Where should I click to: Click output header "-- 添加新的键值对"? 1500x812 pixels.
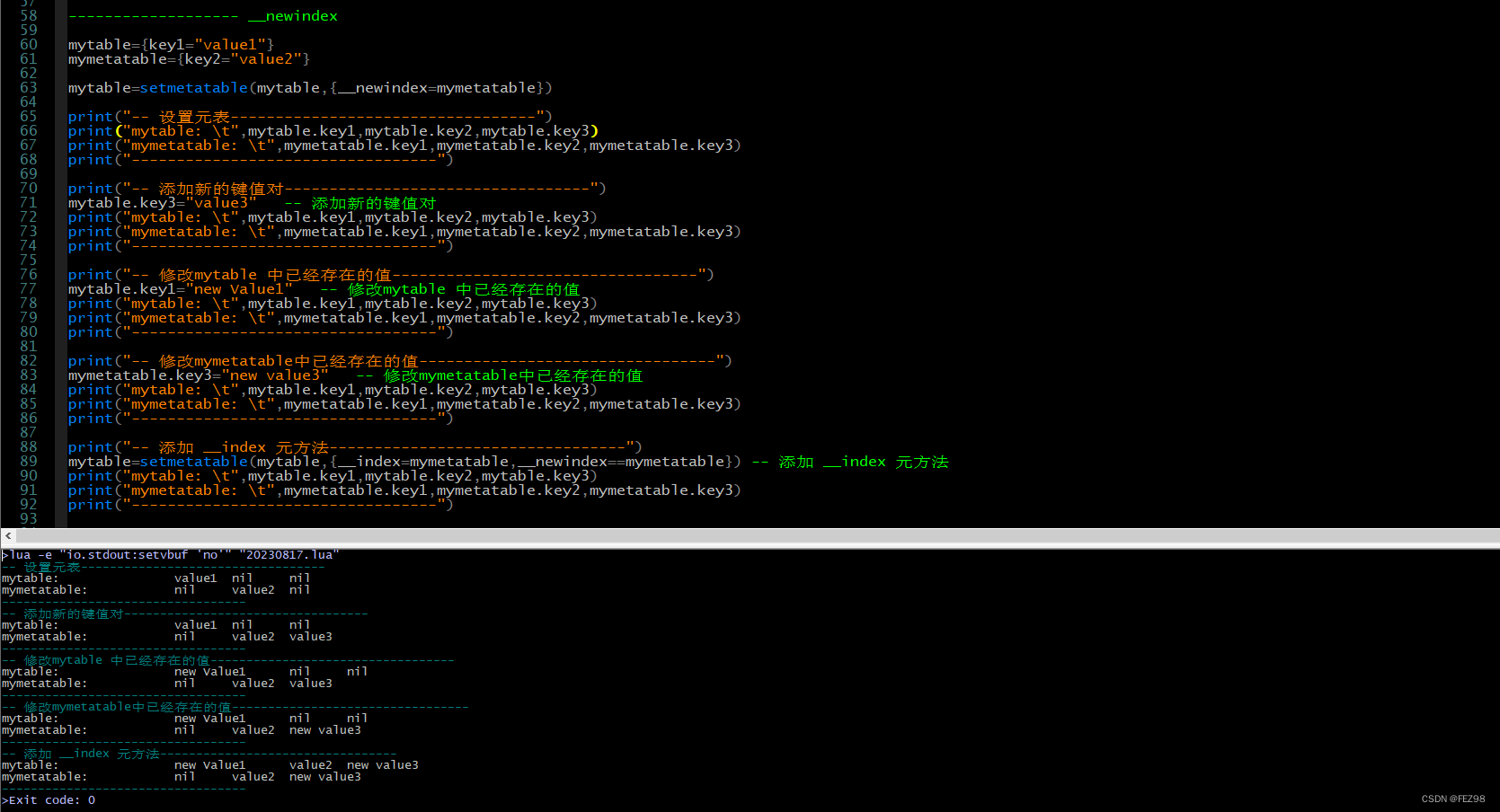185,613
